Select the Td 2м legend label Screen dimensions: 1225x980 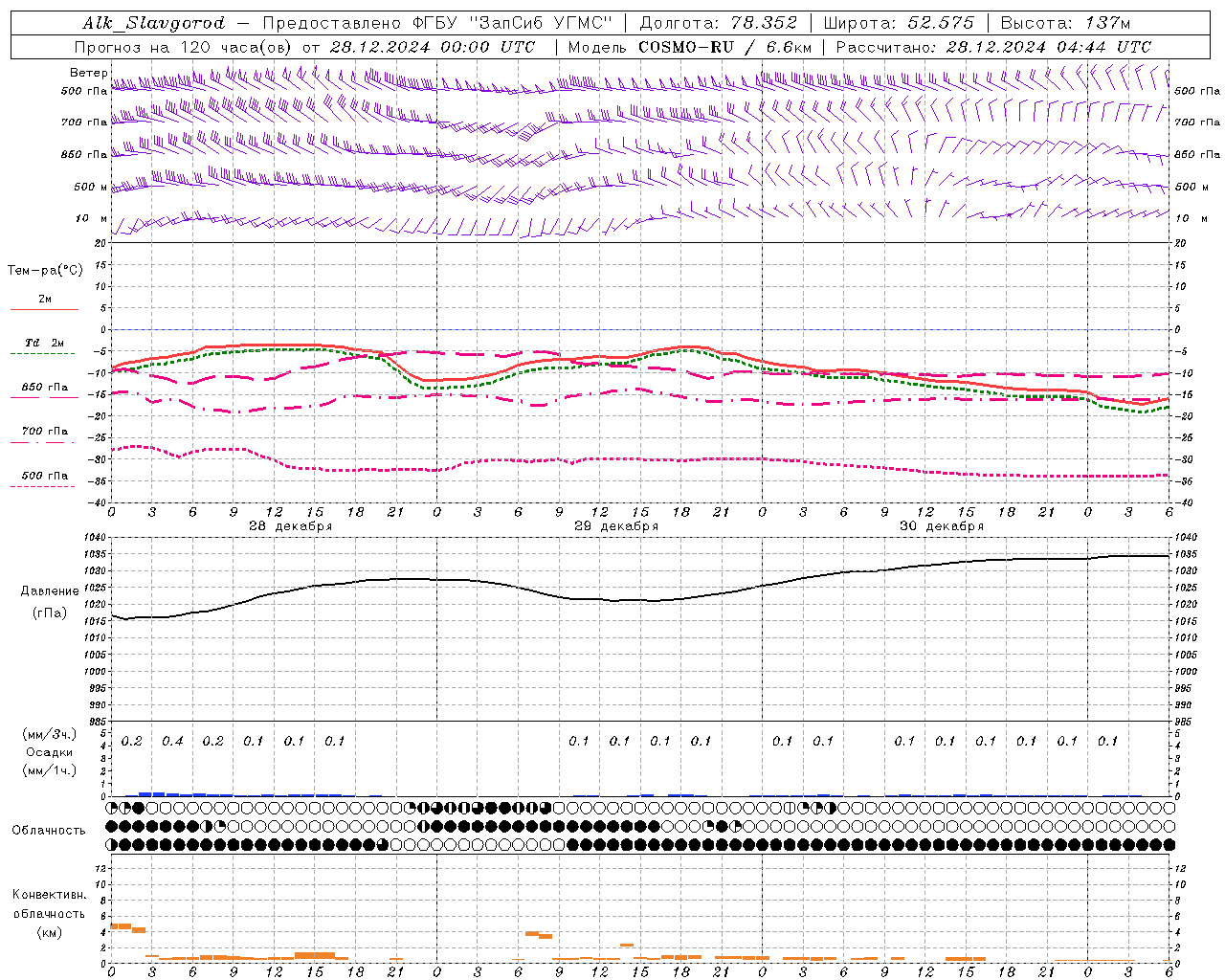45,343
